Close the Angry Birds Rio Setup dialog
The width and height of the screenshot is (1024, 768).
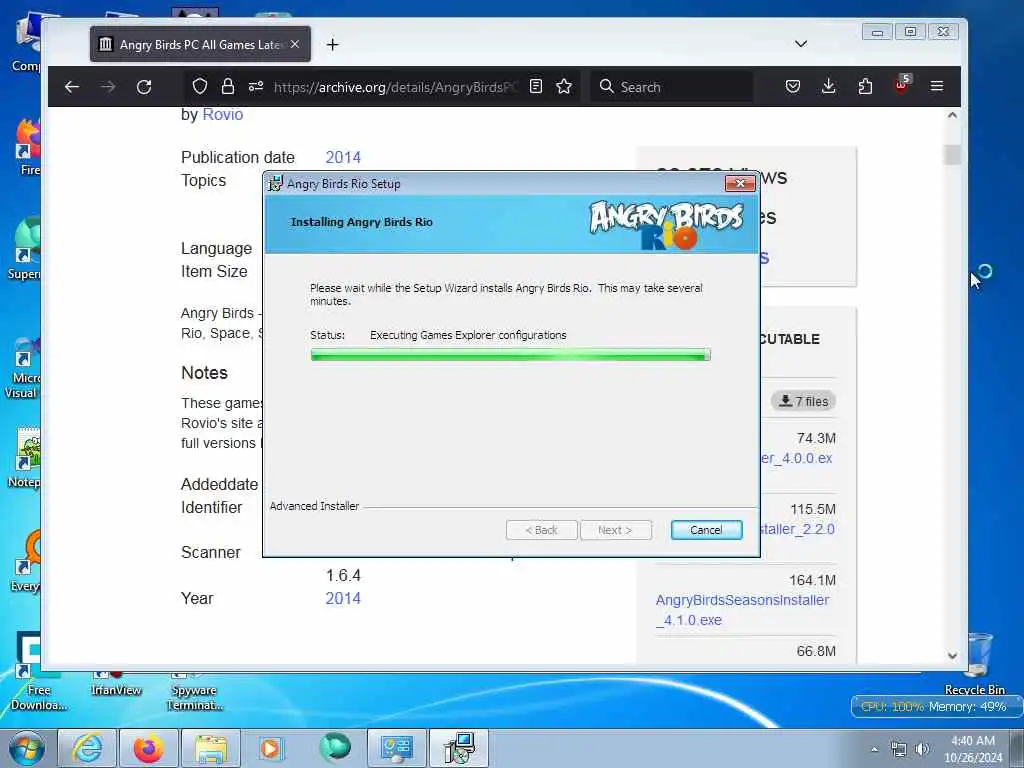(740, 184)
